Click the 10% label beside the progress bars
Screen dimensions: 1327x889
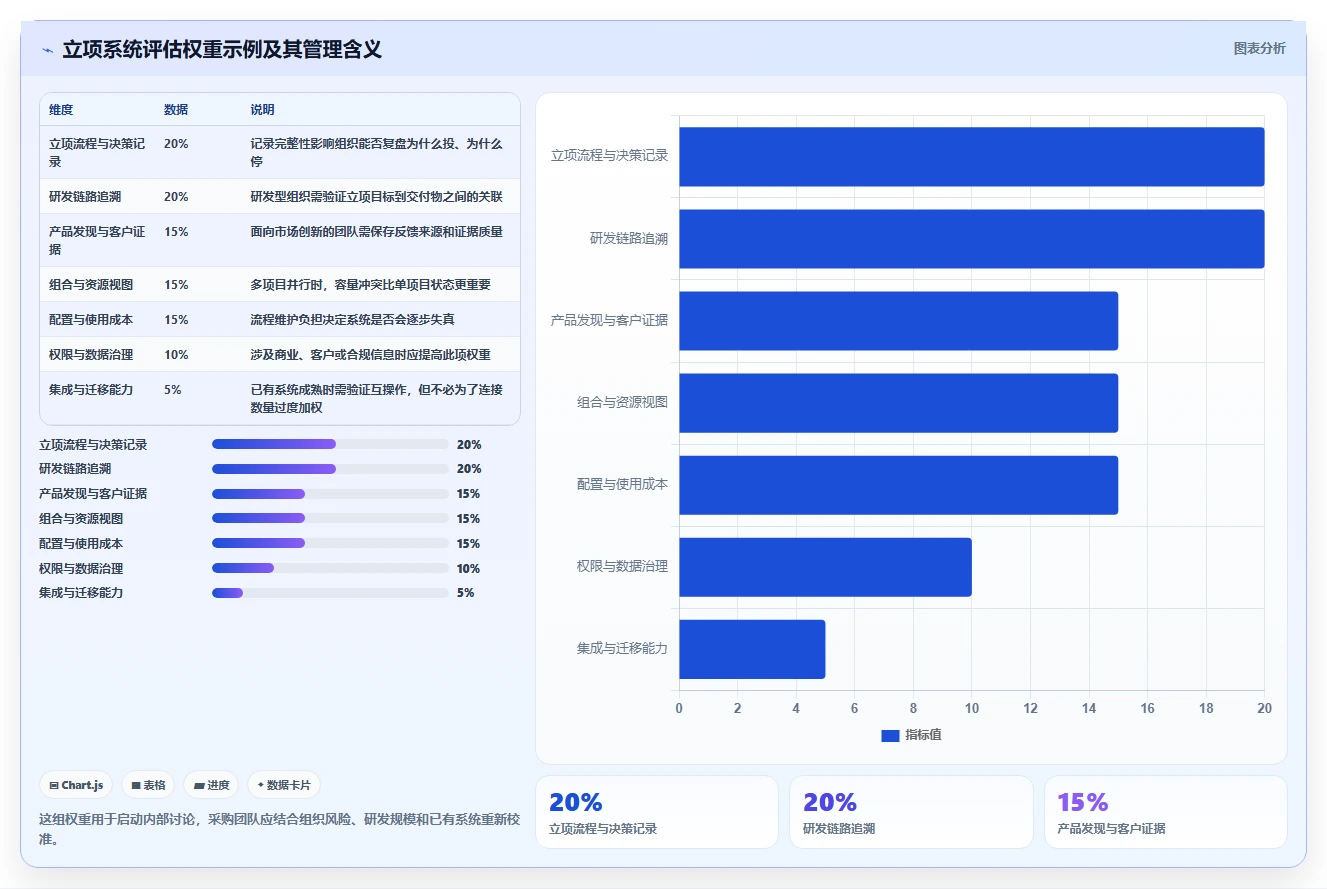pyautogui.click(x=468, y=568)
